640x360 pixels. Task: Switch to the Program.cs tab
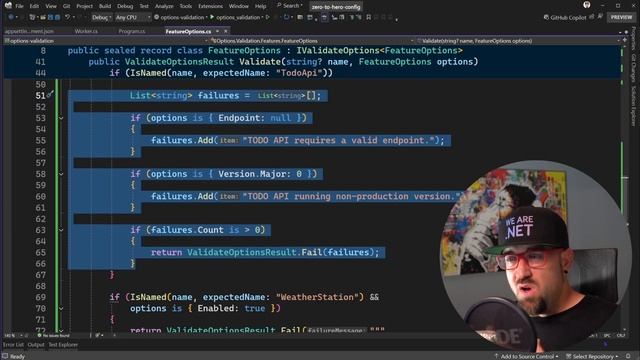[x=131, y=31]
